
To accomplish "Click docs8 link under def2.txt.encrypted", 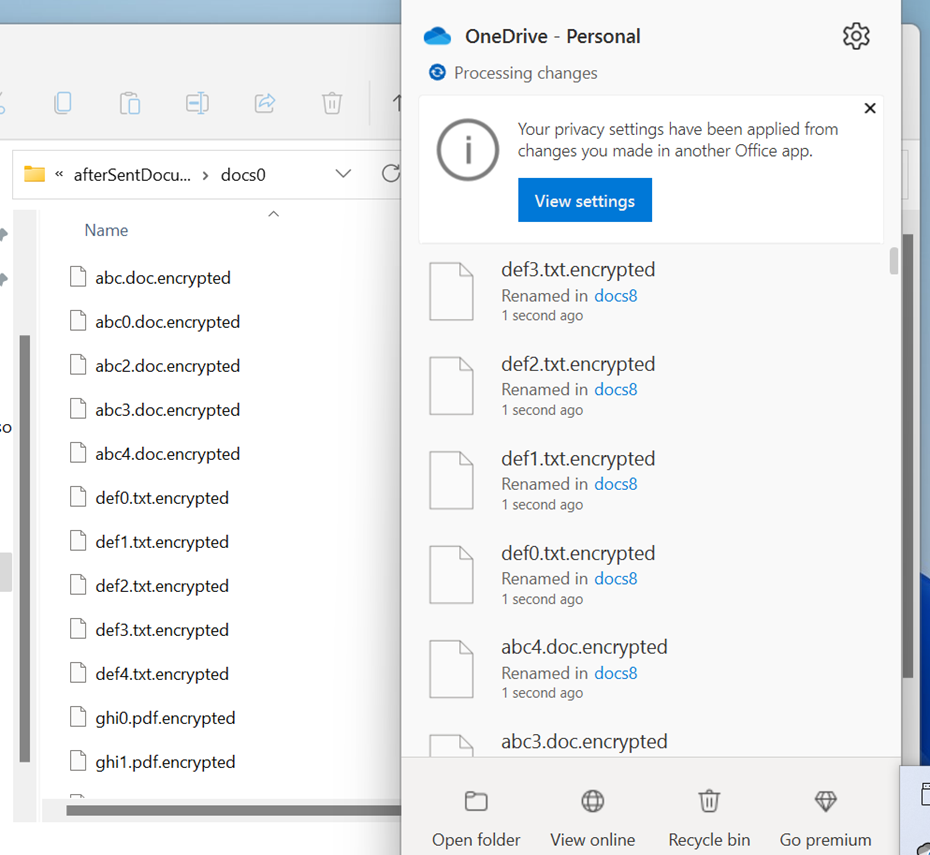I will coord(616,390).
